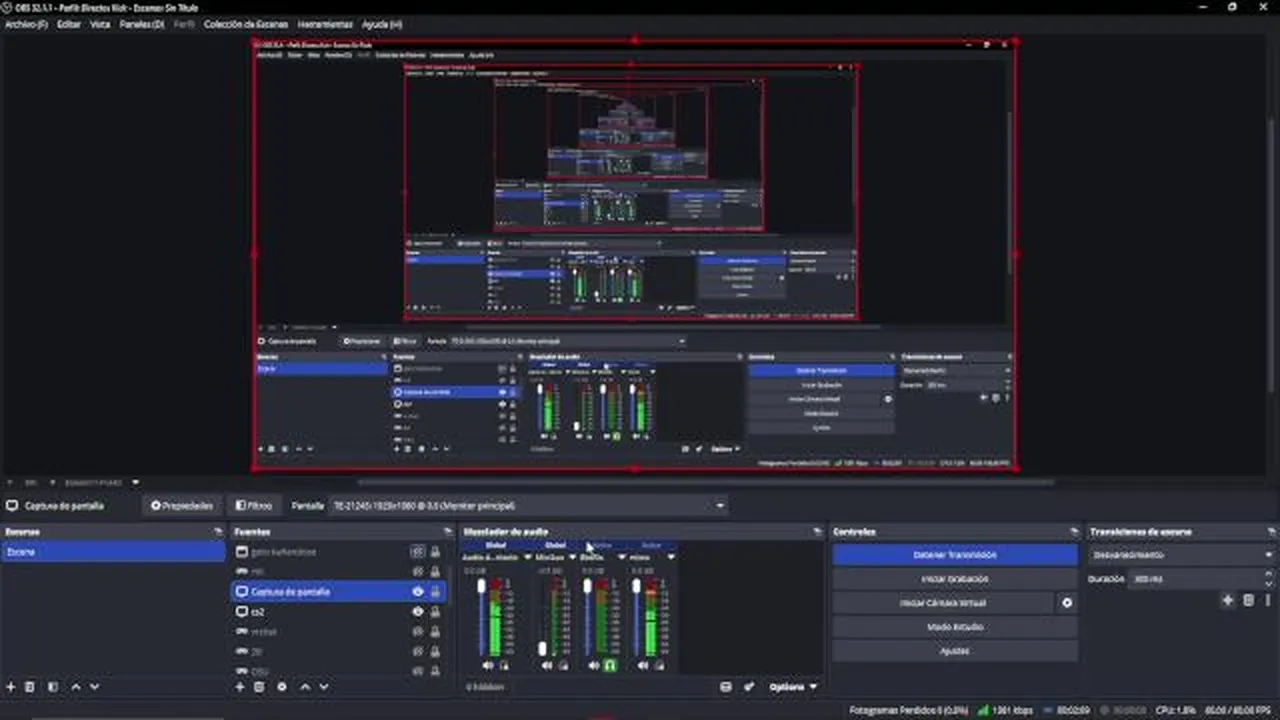1280x720 pixels.
Task: Remove the scene transition with trash icon
Action: tap(1248, 600)
